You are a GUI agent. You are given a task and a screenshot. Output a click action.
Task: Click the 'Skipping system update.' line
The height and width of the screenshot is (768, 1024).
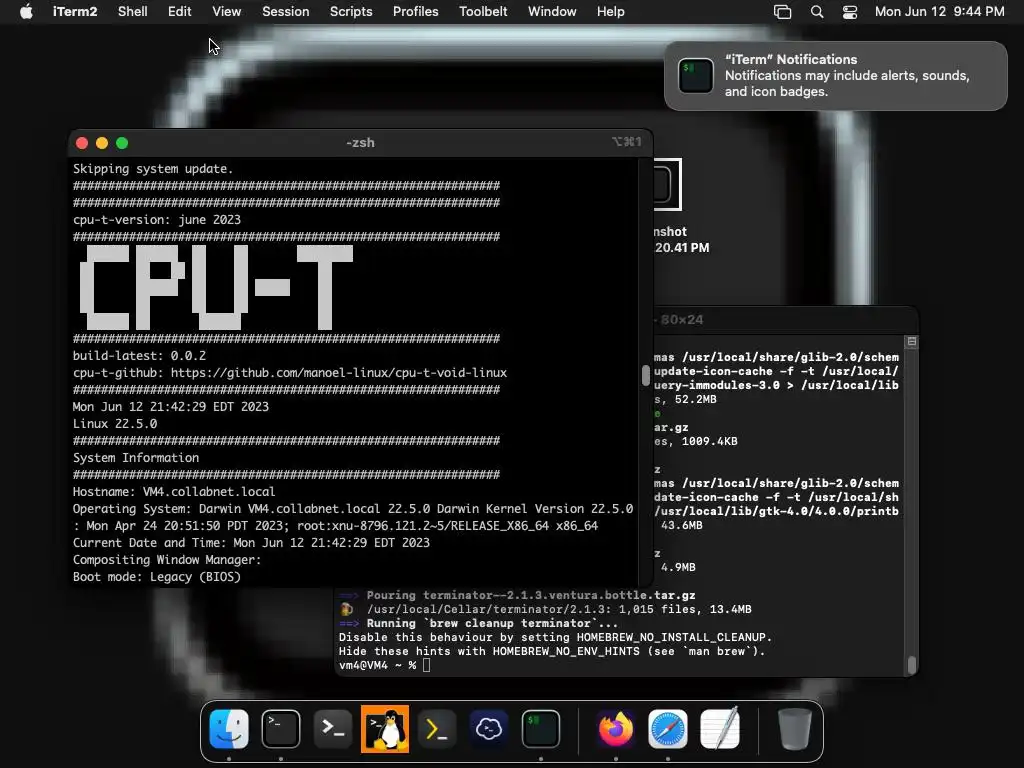coord(153,168)
